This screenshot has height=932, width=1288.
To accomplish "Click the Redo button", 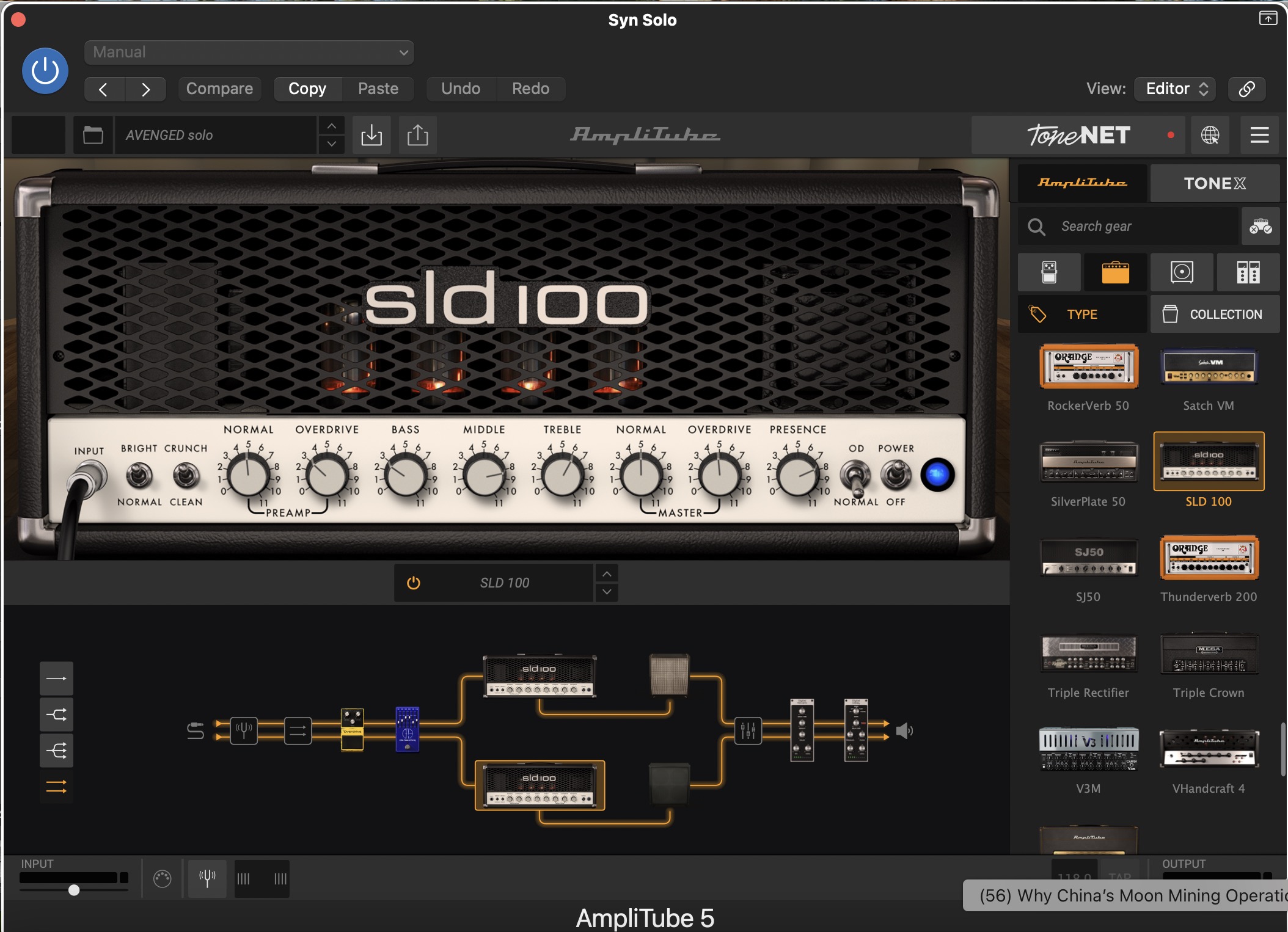I will point(530,89).
